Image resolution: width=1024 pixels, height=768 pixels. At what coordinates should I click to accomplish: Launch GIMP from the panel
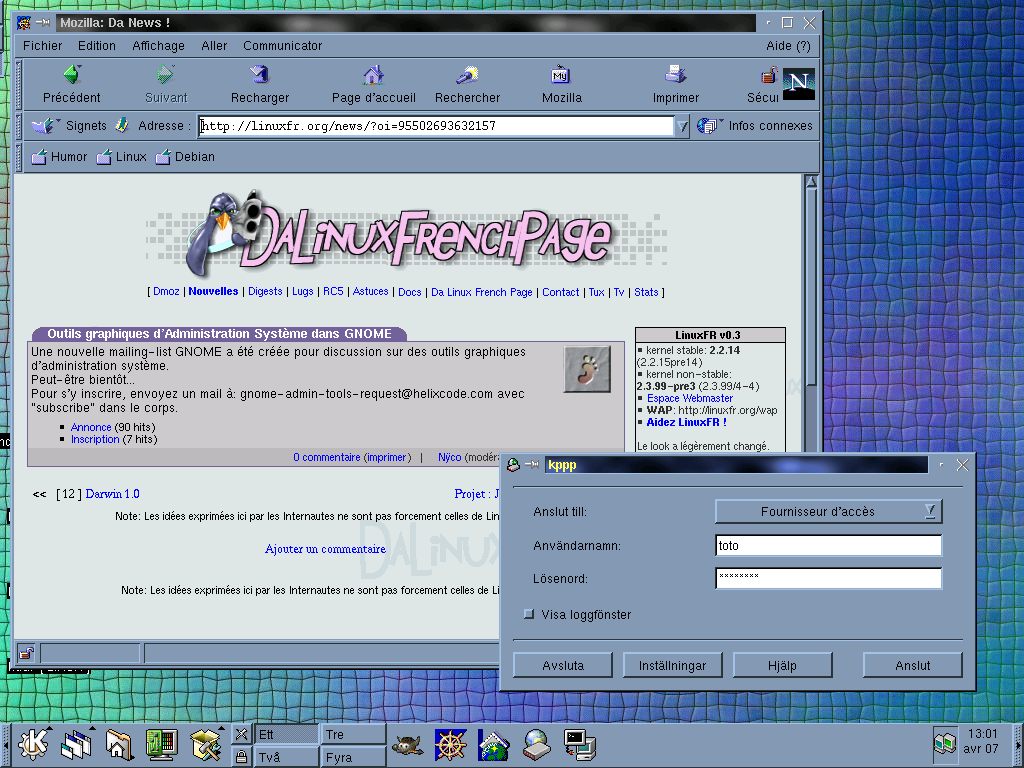point(408,744)
